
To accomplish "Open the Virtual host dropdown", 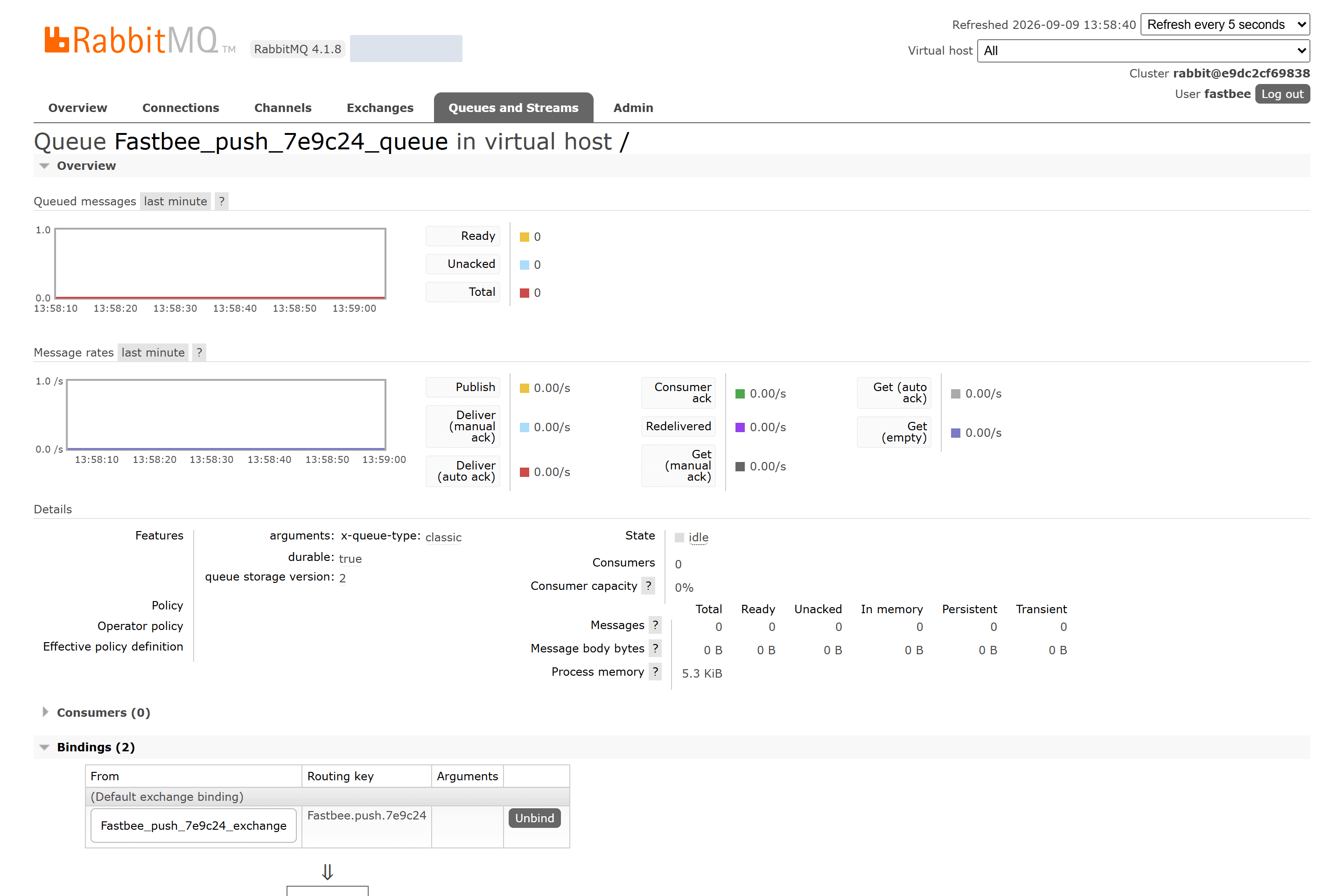I will [1143, 51].
